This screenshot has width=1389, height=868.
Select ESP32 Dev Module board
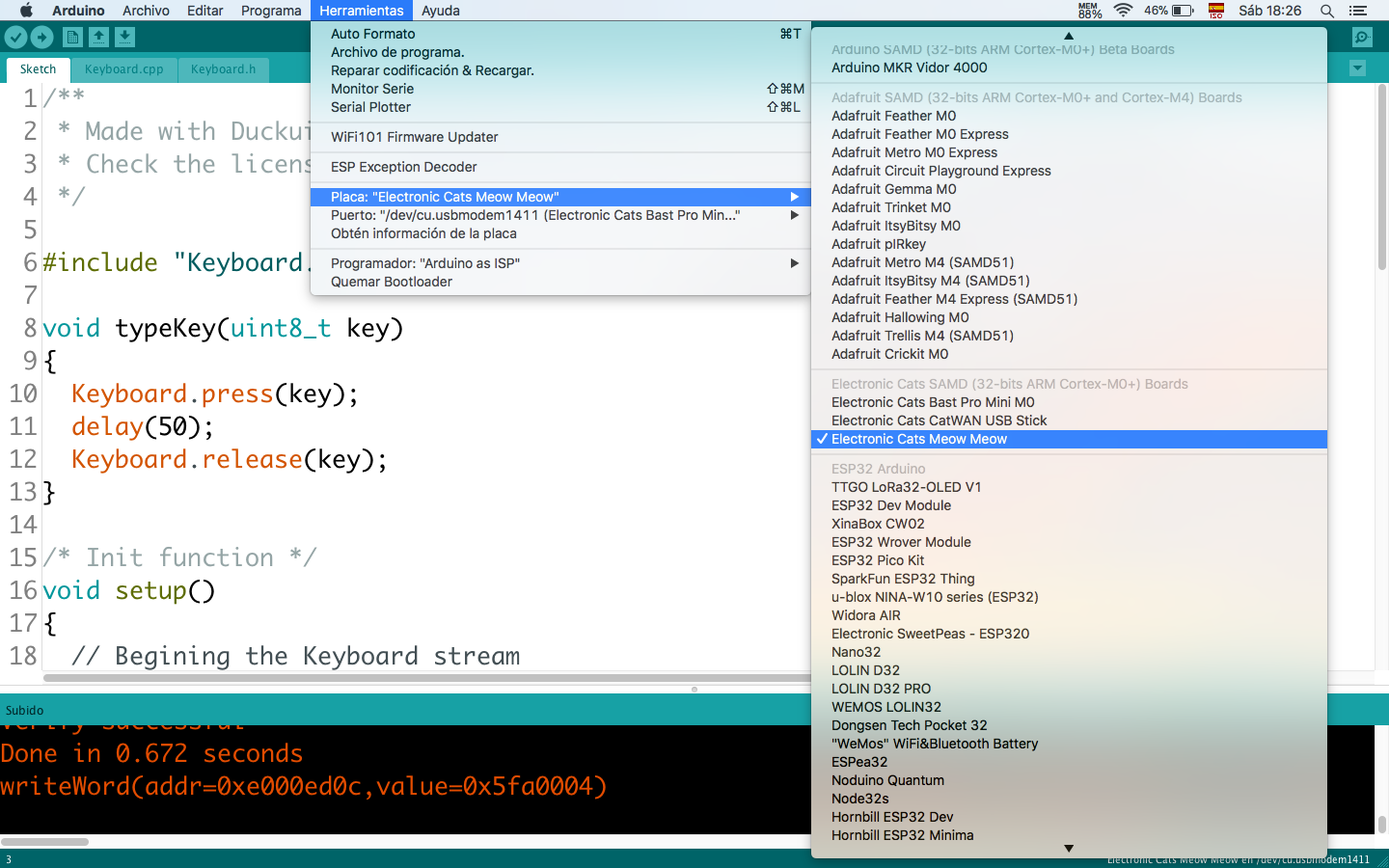[x=1070, y=505]
